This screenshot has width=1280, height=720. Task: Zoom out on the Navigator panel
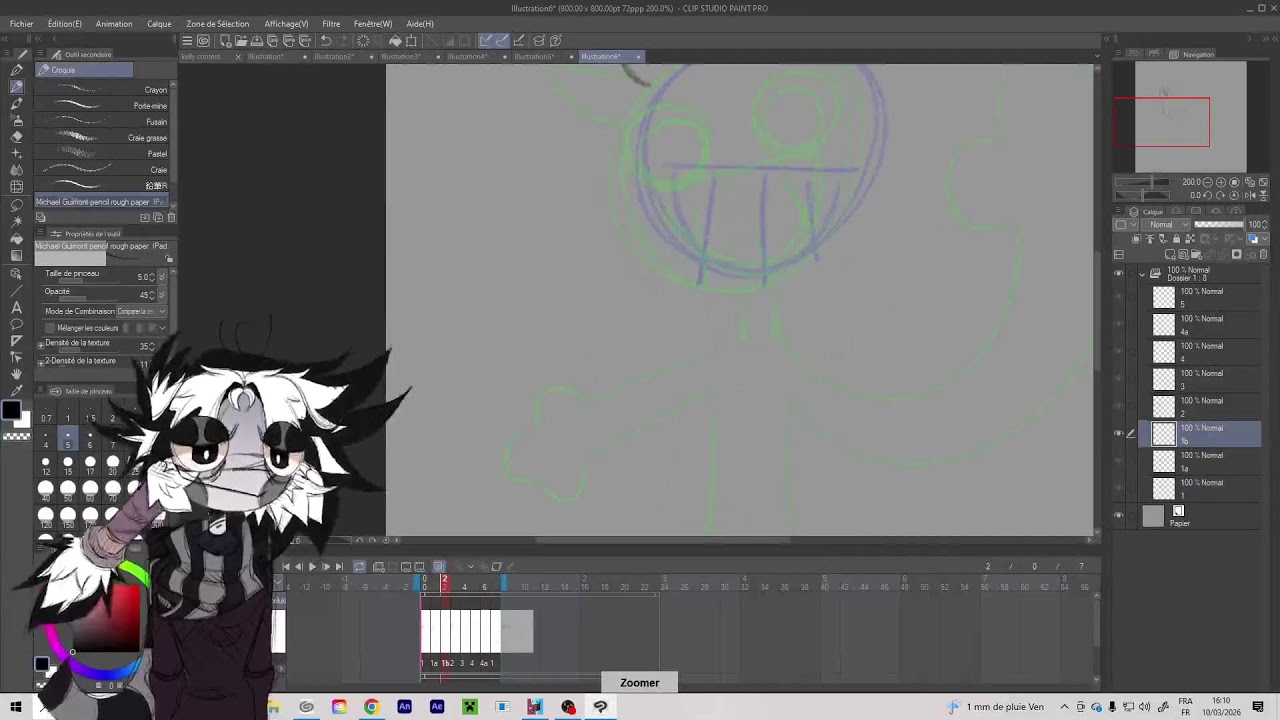coord(1210,183)
